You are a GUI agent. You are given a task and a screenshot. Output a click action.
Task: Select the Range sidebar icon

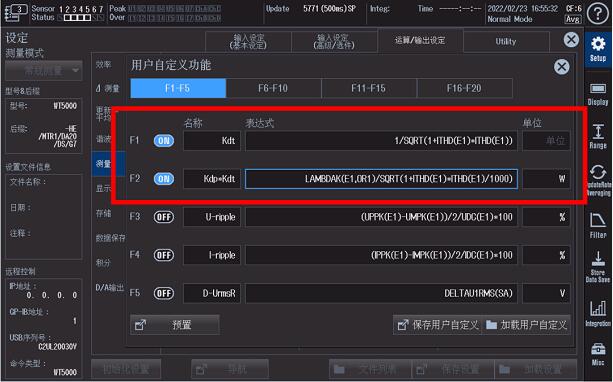click(598, 136)
